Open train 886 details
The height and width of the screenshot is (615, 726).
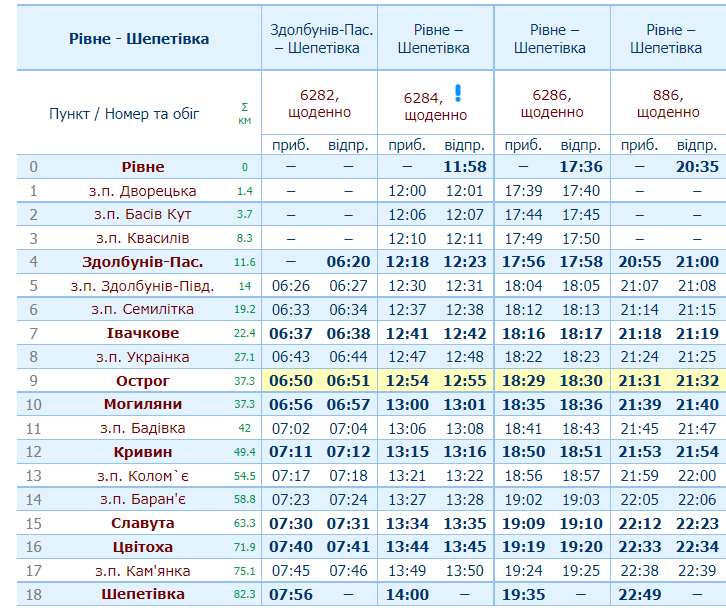(x=667, y=95)
